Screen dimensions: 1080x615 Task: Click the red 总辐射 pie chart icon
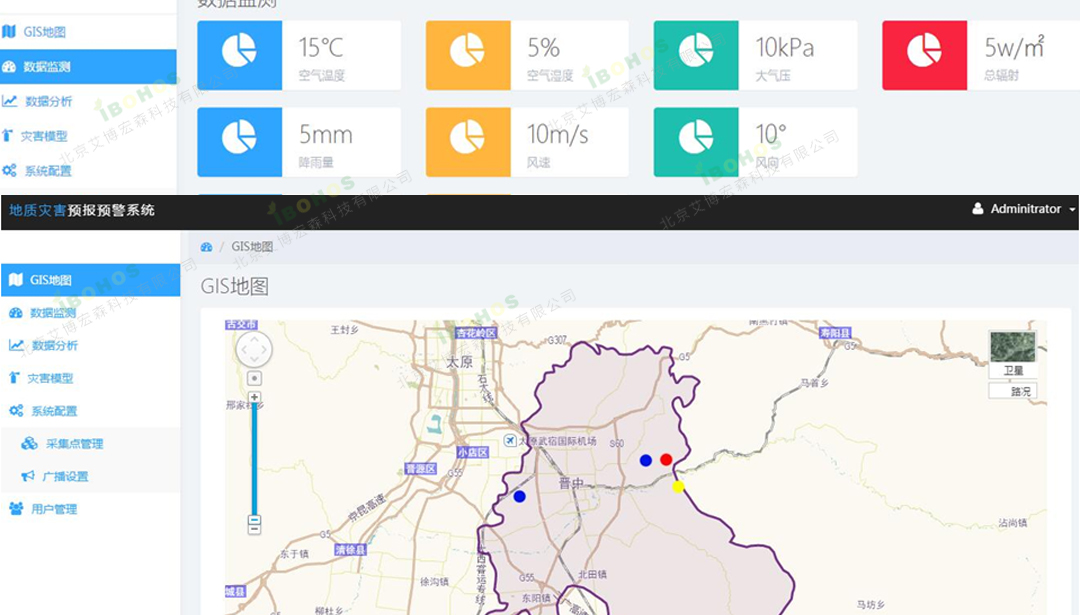pyautogui.click(x=924, y=55)
